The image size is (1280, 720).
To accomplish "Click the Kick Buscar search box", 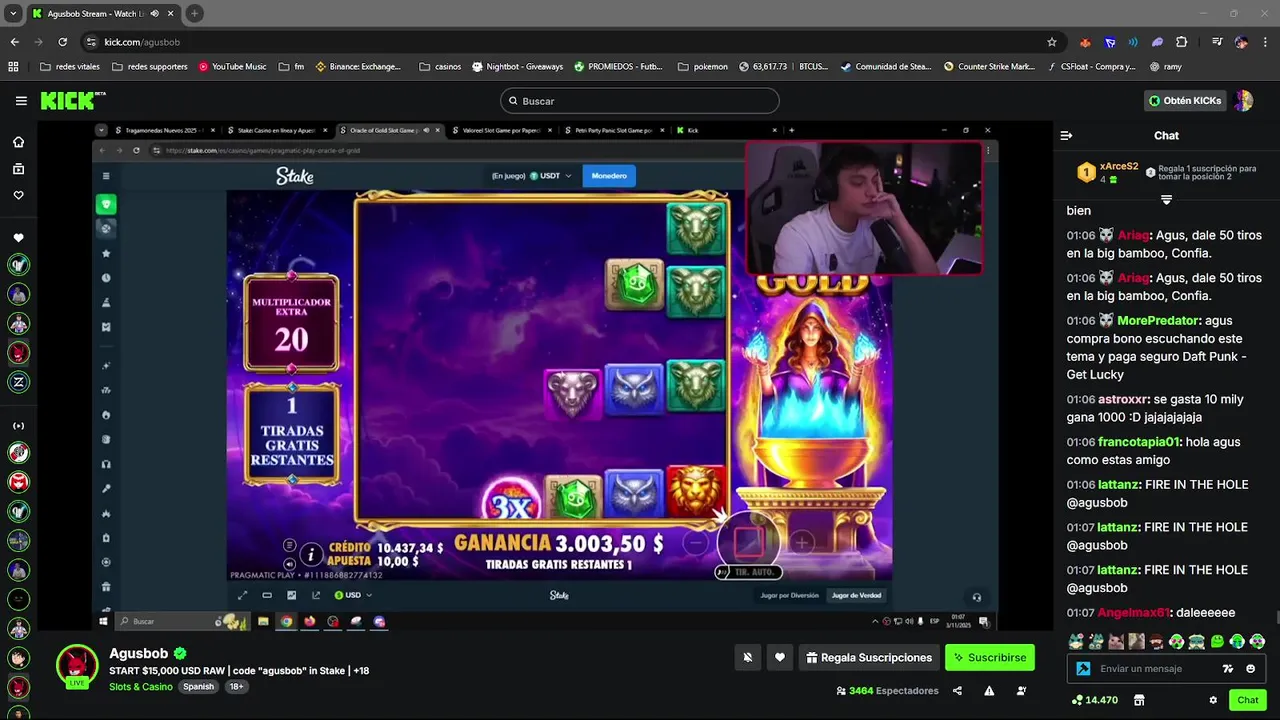I will click(x=640, y=101).
